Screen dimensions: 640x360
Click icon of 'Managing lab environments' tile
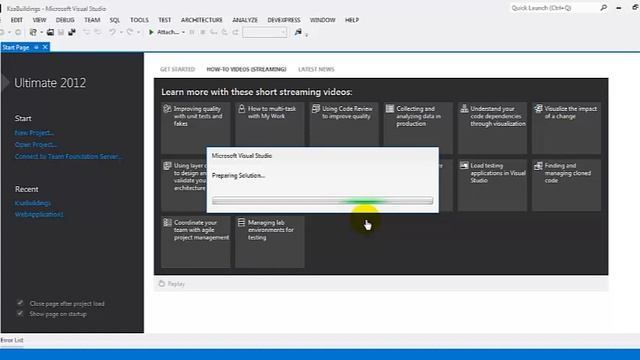click(241, 222)
